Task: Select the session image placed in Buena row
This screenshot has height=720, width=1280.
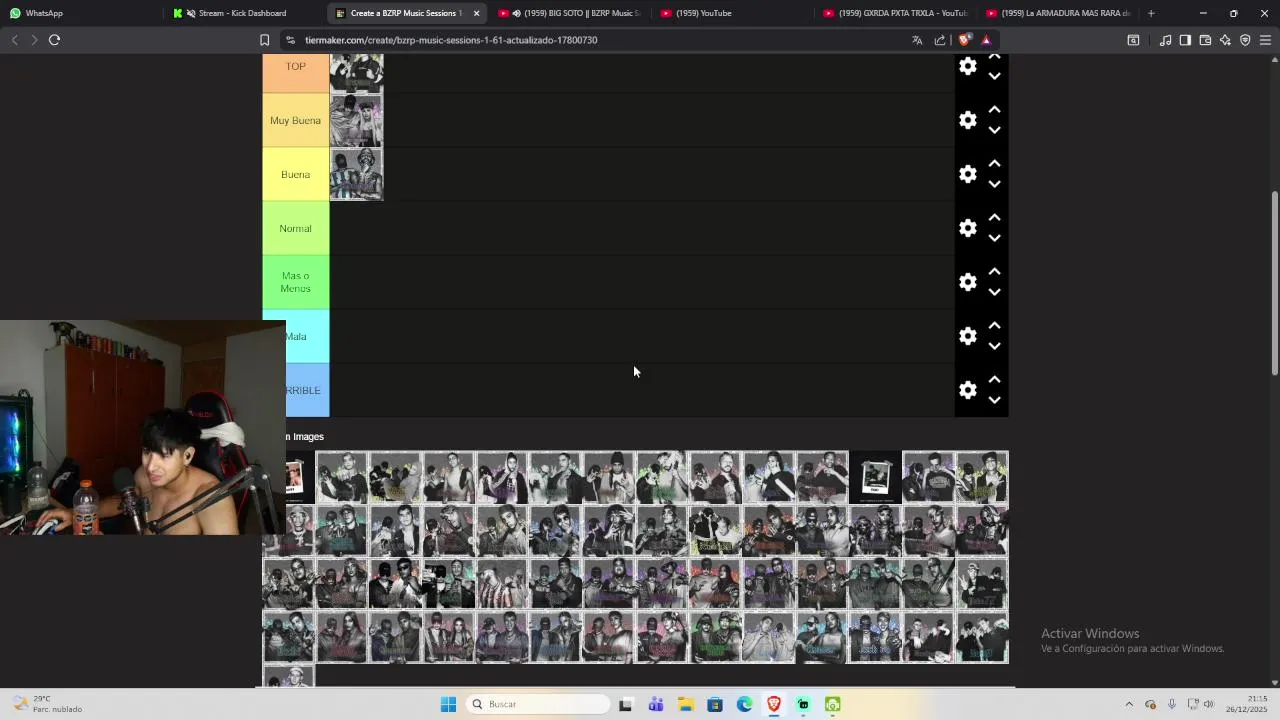Action: click(x=356, y=174)
